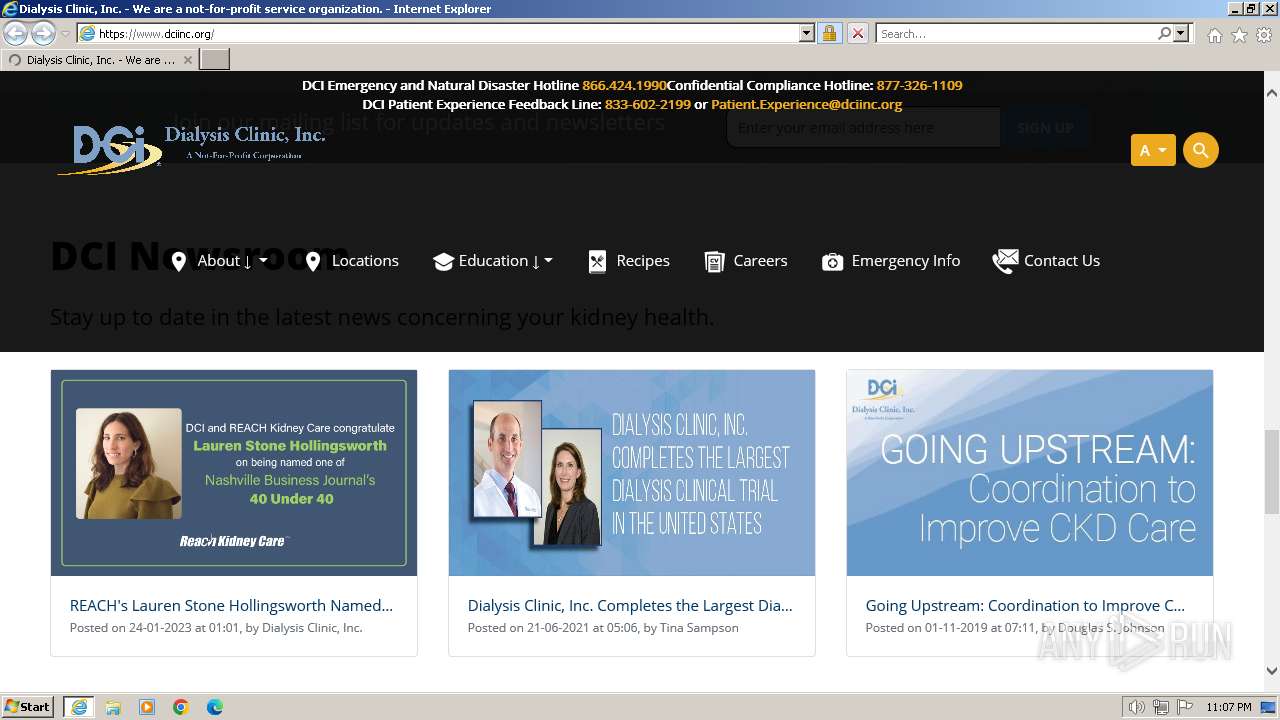Click the orange search magnifier button
This screenshot has width=1280, height=720.
[1200, 150]
